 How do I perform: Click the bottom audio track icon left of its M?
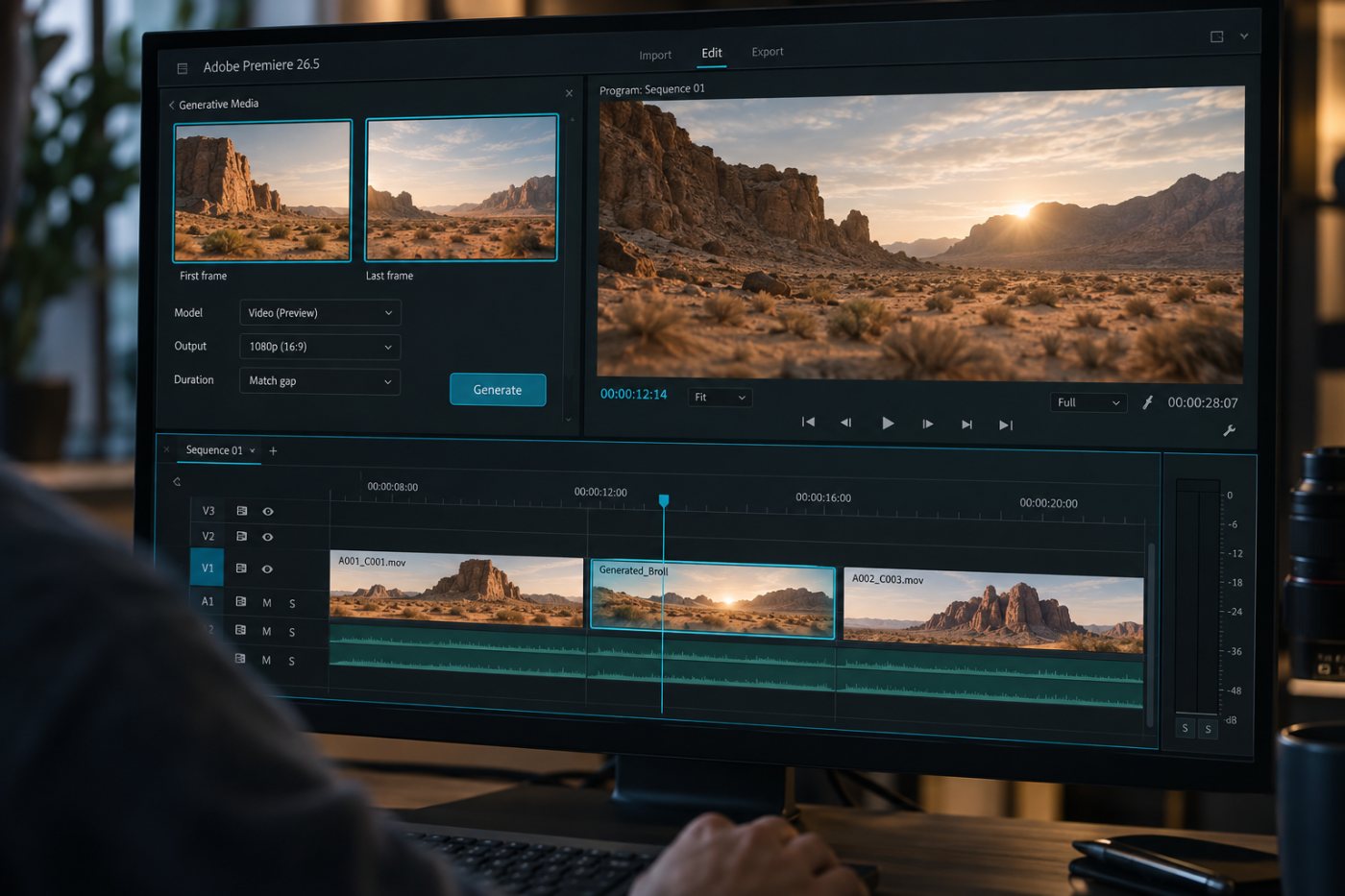pos(240,659)
